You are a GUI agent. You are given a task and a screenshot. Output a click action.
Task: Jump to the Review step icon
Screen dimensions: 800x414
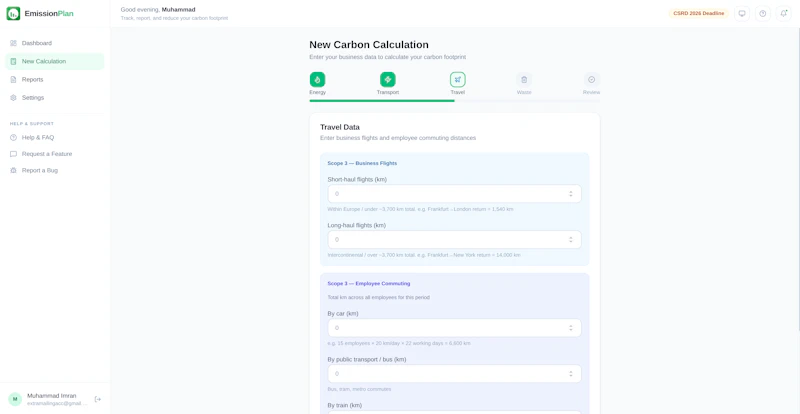(592, 80)
